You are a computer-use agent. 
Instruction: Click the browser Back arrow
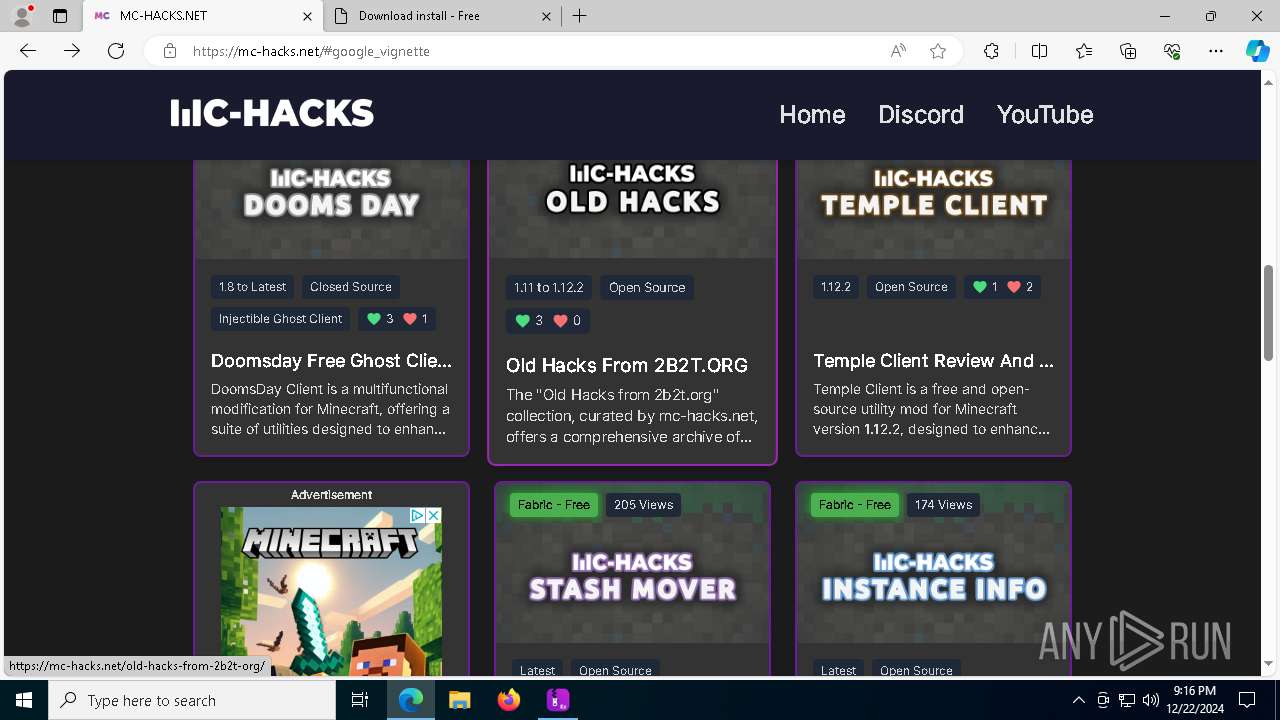(28, 51)
